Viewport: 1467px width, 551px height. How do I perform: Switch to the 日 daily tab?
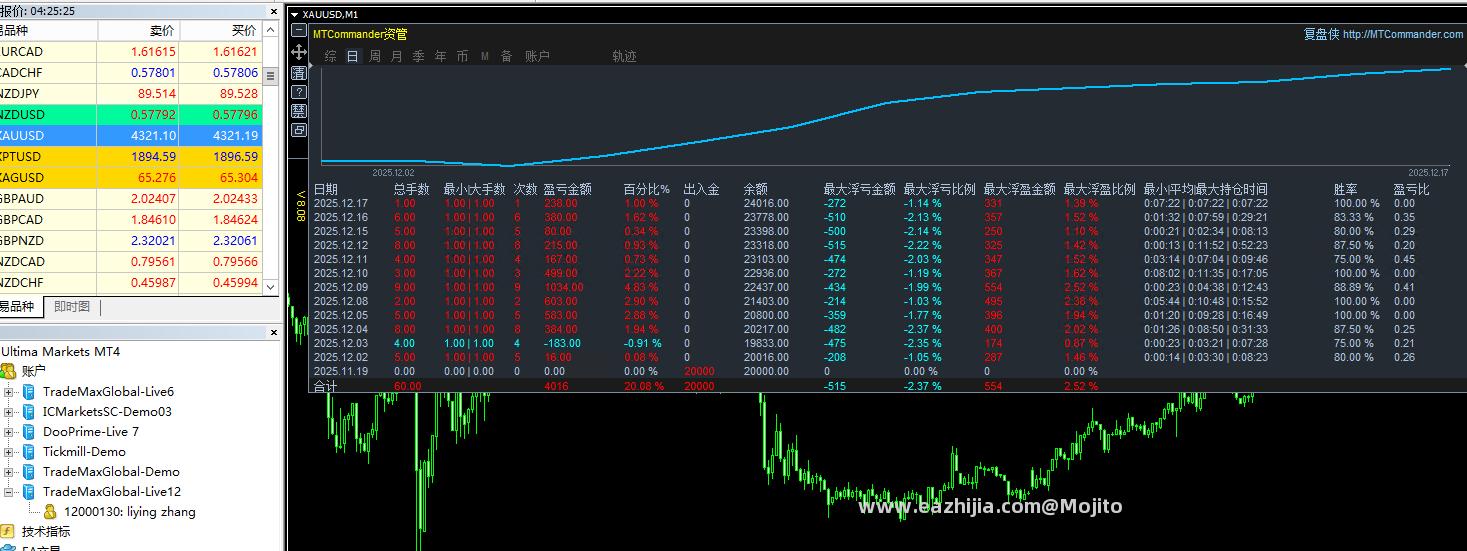click(352, 57)
